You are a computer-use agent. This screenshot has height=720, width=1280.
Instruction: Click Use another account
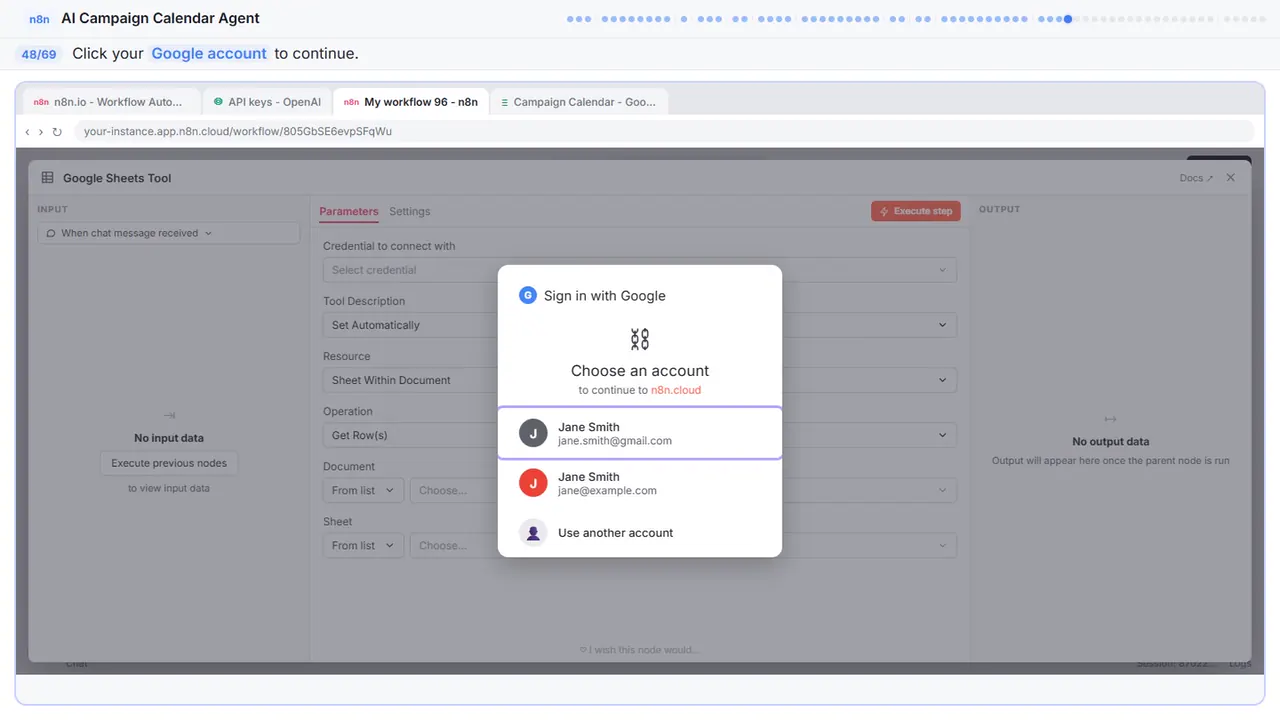[x=640, y=533]
